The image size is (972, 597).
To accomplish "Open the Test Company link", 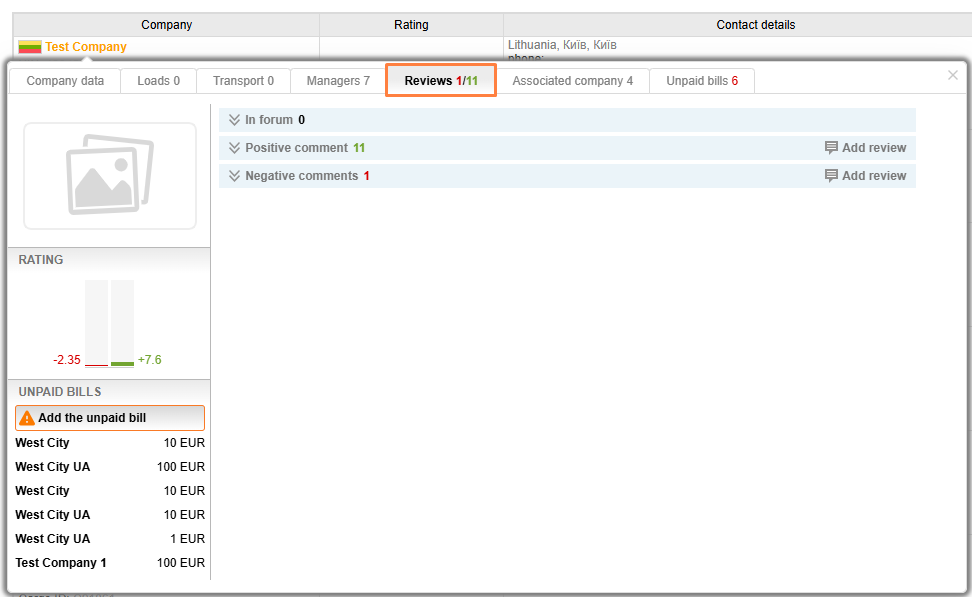I will pos(86,47).
